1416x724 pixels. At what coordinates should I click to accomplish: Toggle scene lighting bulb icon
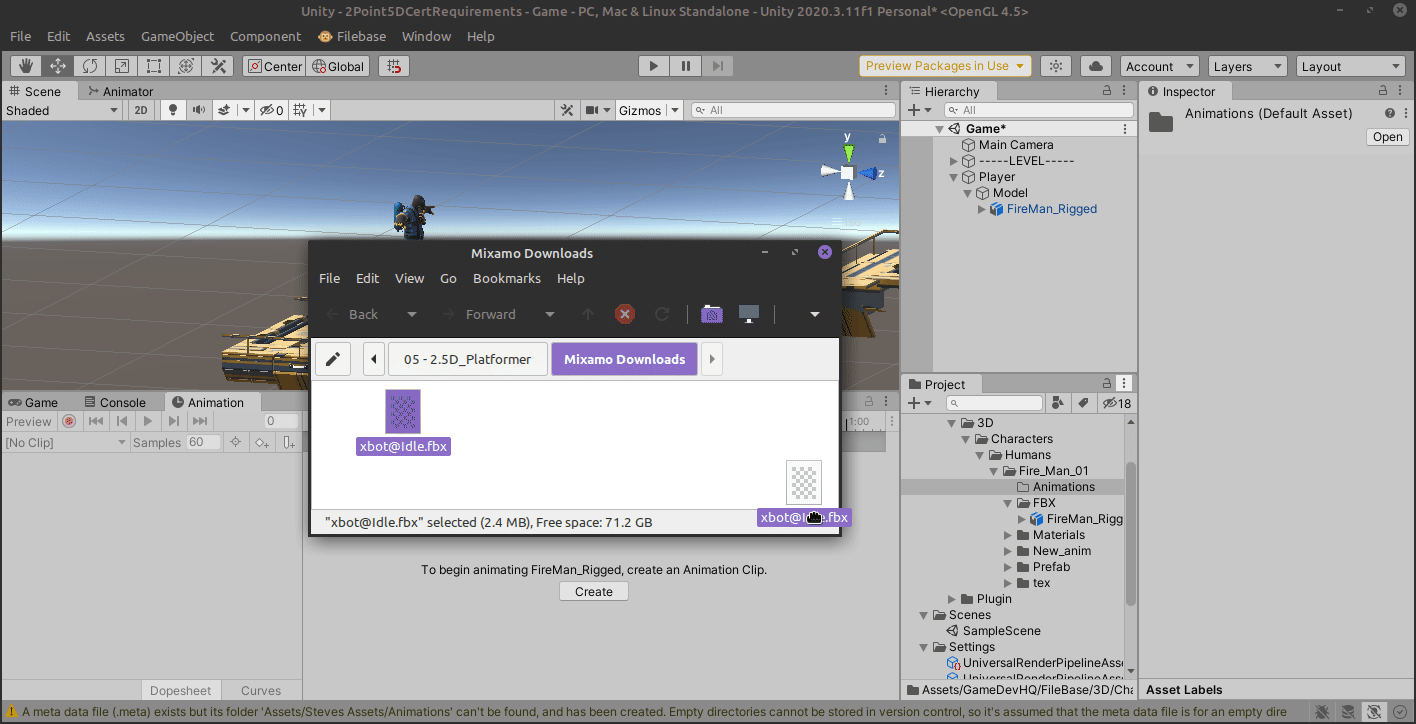coord(173,110)
